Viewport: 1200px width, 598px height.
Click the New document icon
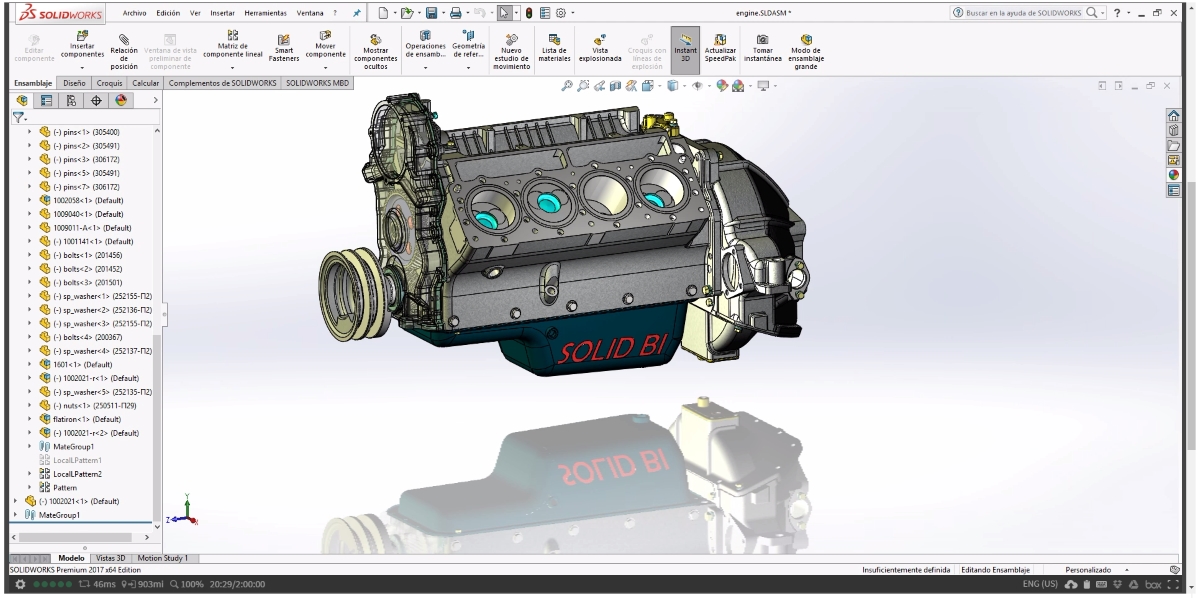pyautogui.click(x=385, y=13)
